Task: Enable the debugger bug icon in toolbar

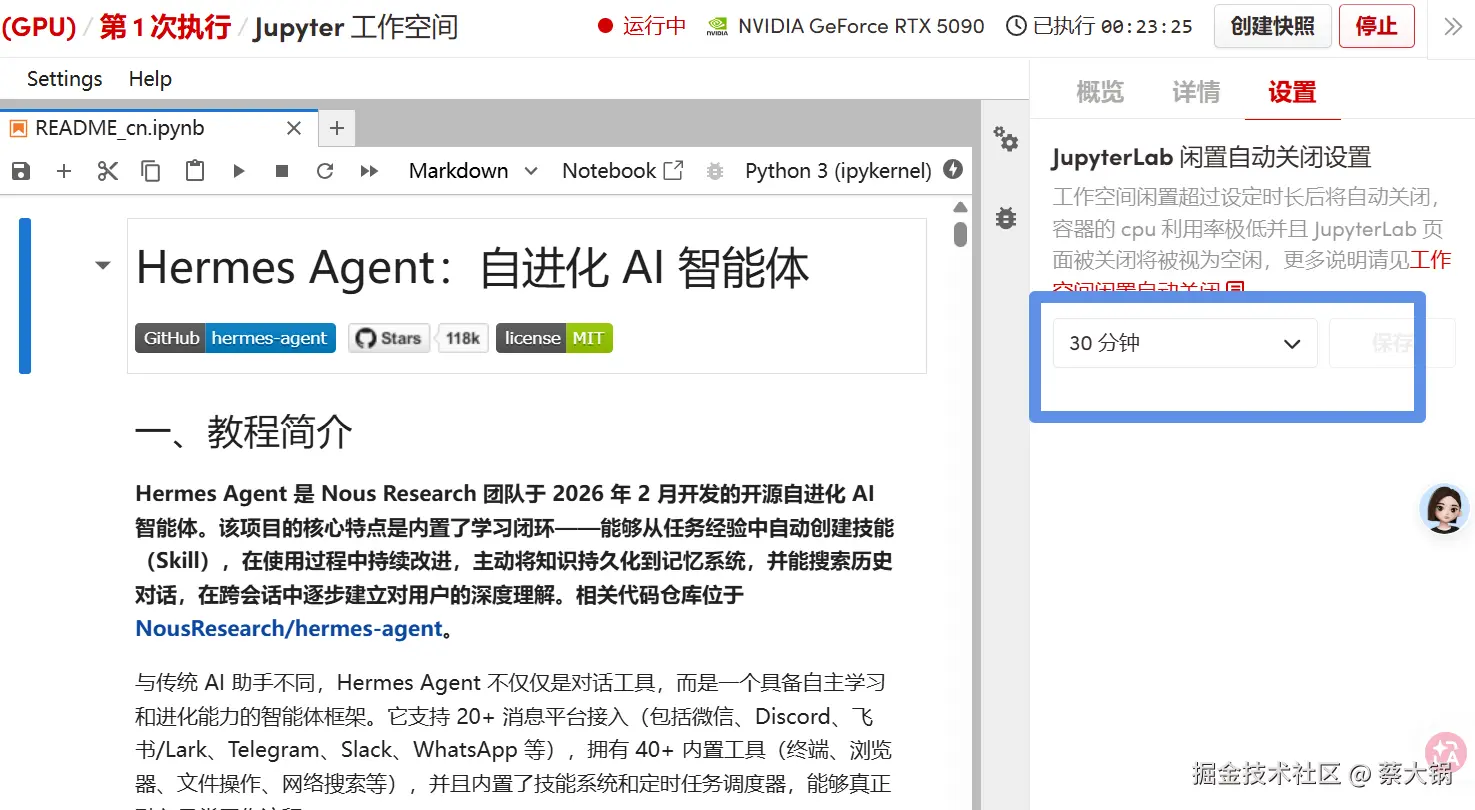Action: (714, 171)
